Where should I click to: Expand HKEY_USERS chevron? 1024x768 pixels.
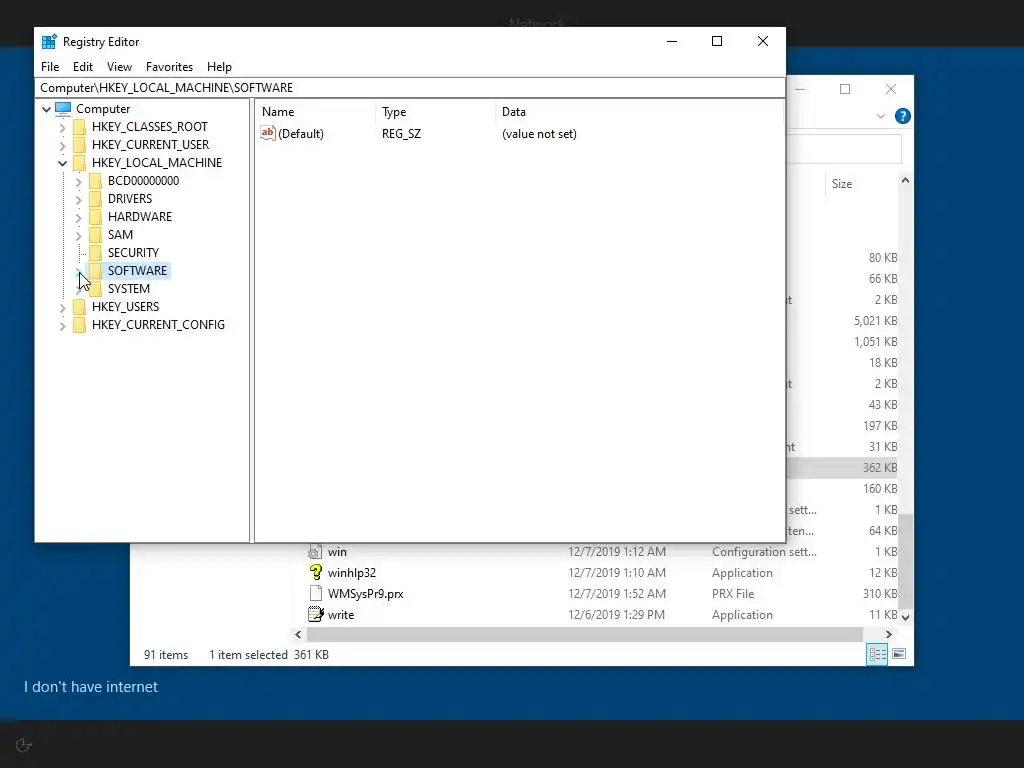(x=63, y=308)
